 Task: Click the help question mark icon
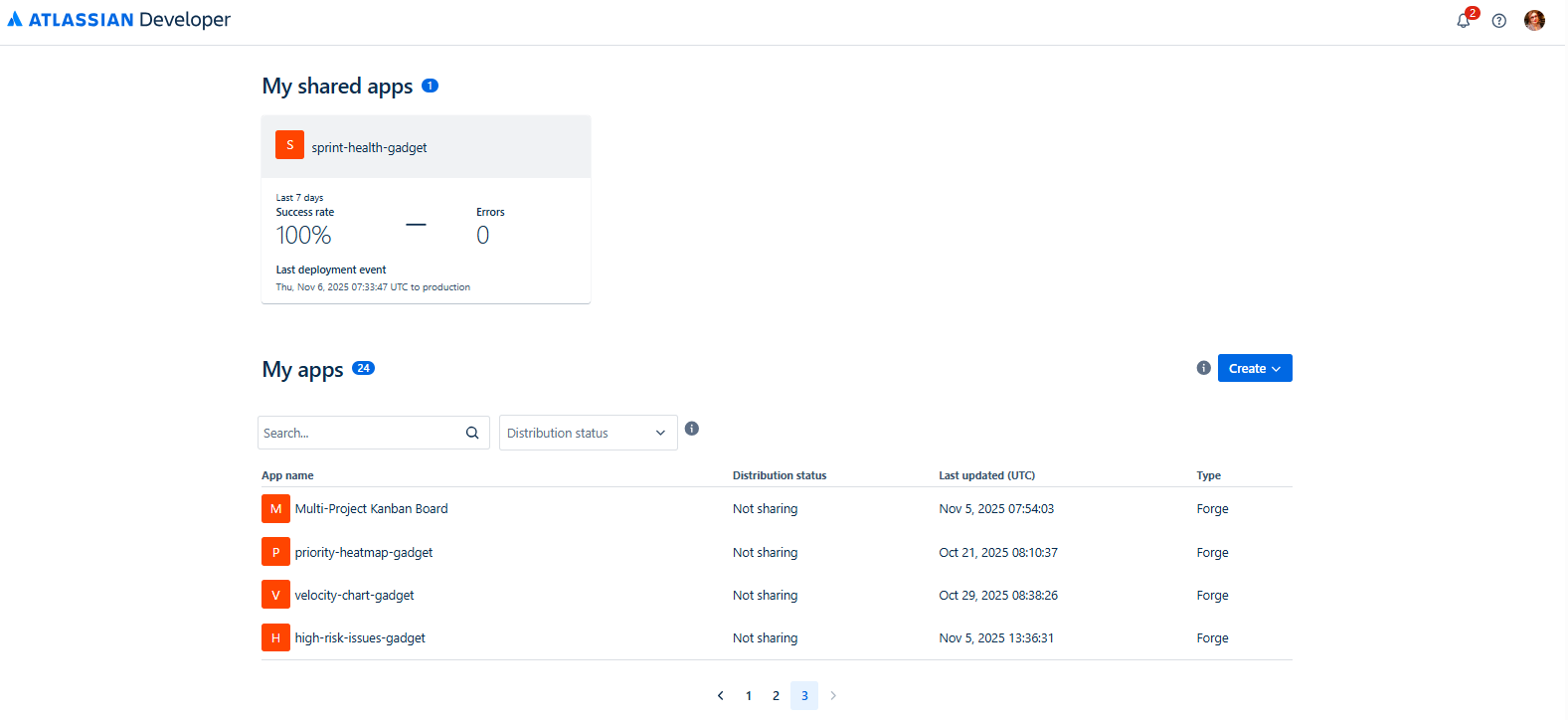1498,21
